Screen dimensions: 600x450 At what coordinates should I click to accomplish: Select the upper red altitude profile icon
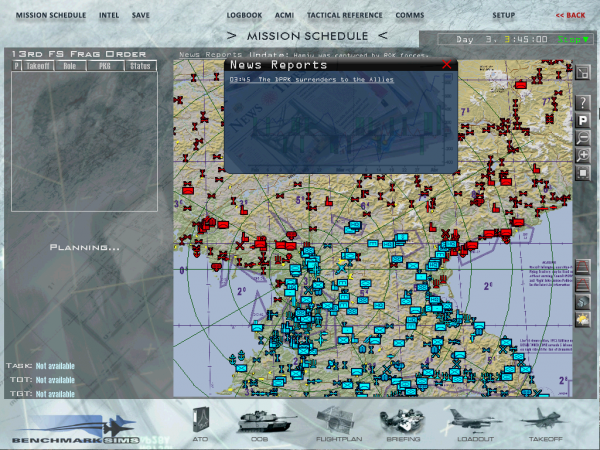[583, 266]
